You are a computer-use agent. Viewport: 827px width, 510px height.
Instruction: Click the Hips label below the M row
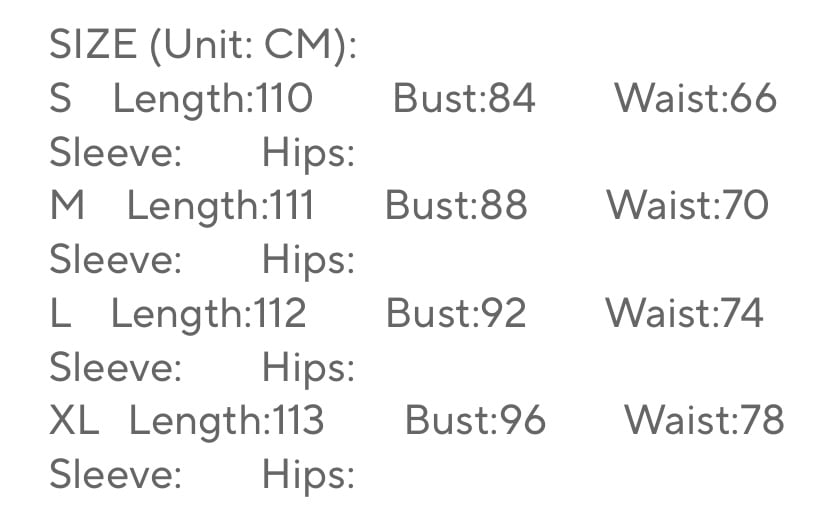pyautogui.click(x=309, y=260)
